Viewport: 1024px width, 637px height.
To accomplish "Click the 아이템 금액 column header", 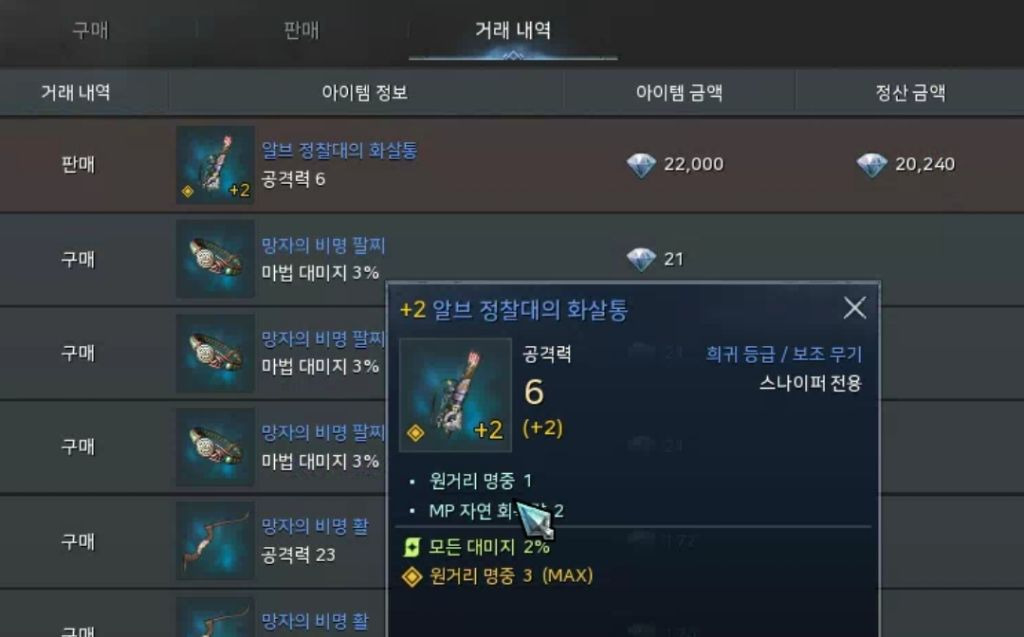I will point(679,93).
